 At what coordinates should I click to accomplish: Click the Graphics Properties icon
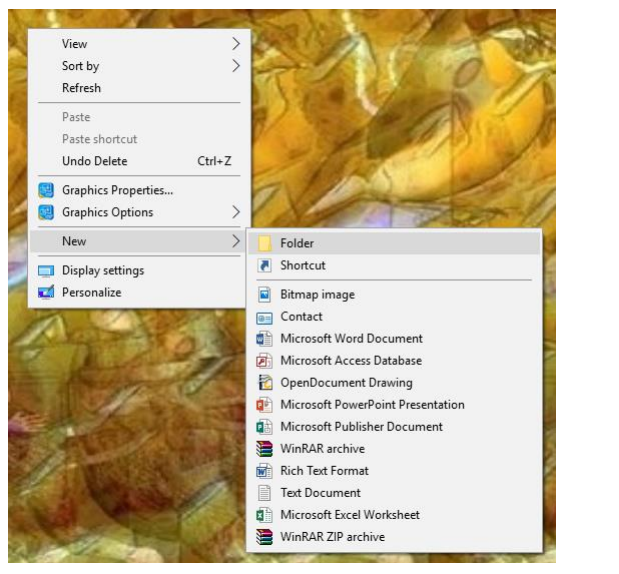click(46, 190)
